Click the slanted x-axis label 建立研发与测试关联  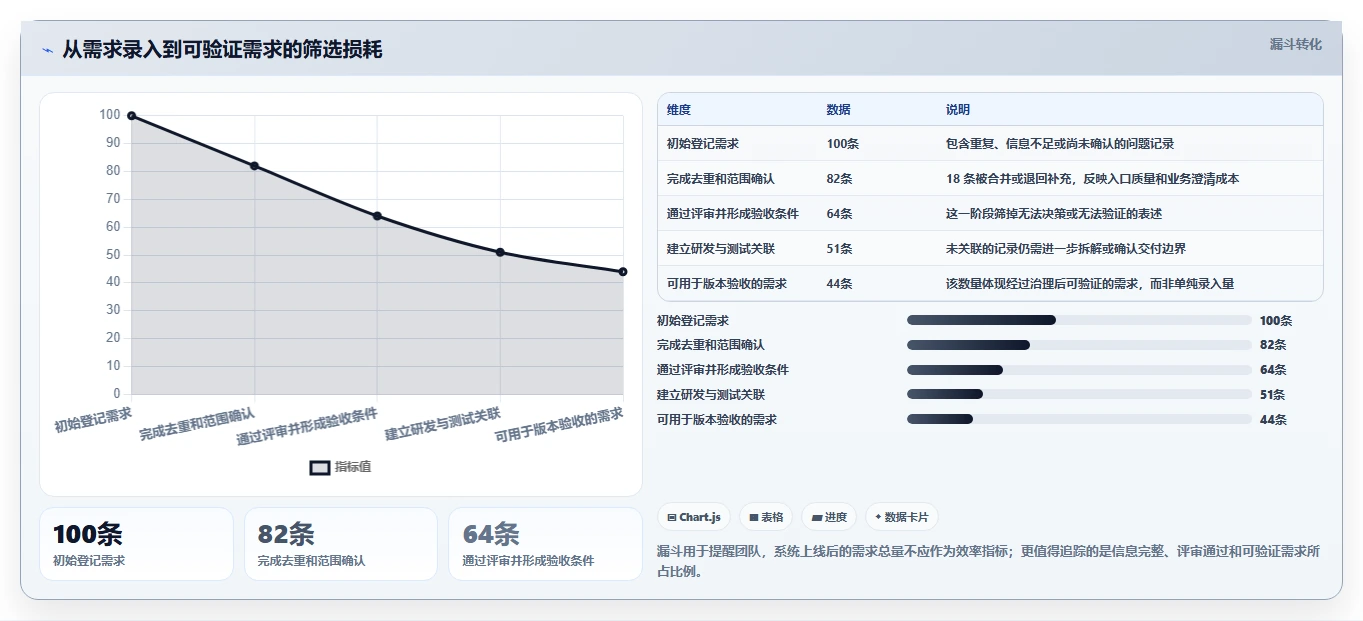pos(442,424)
